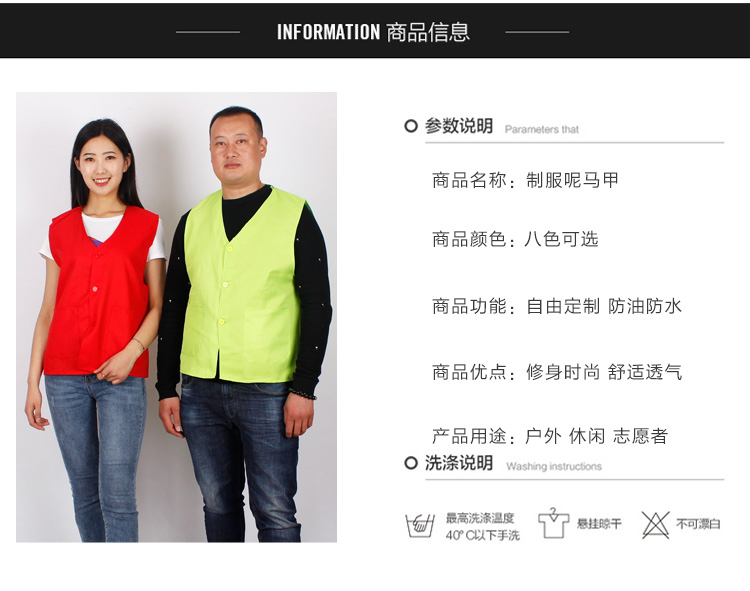This screenshot has height=591, width=750.
Task: Click the hand wash tub icon
Action: click(x=420, y=525)
